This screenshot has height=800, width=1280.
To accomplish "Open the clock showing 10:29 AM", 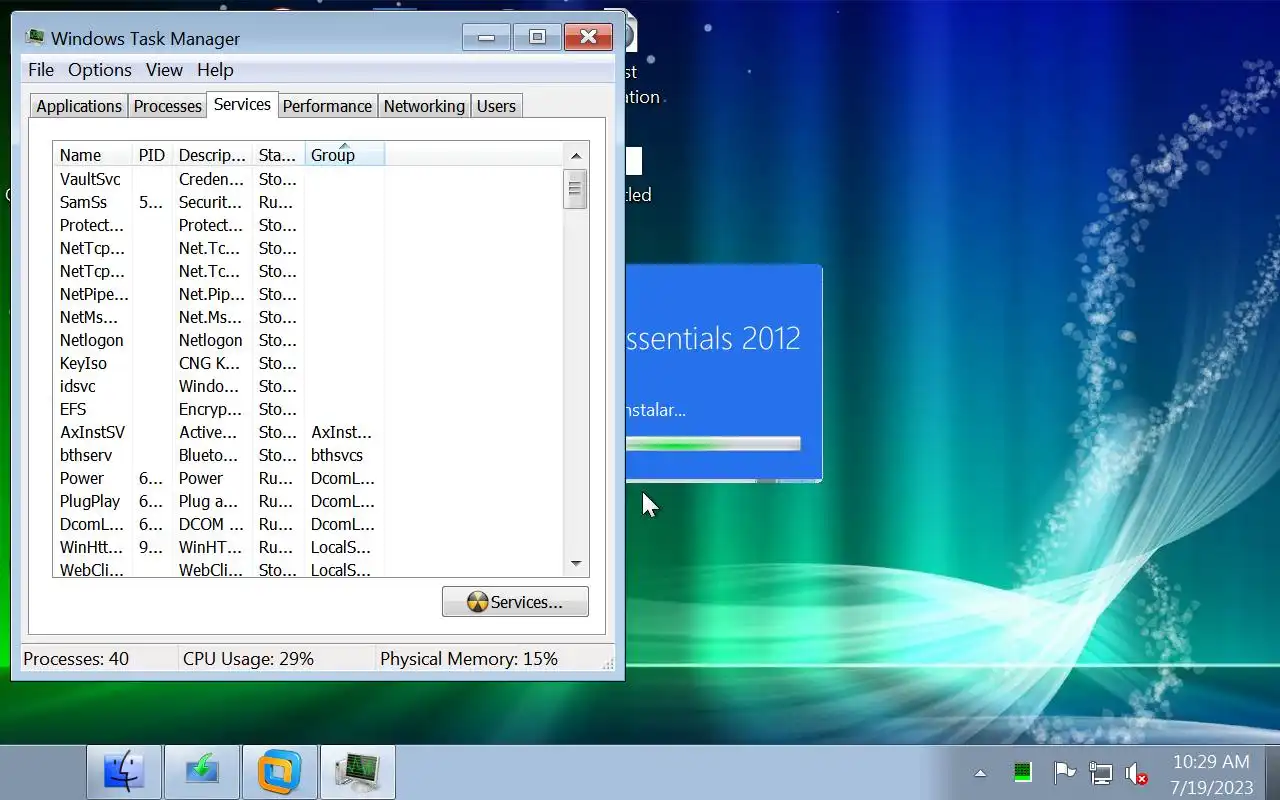I will click(1211, 774).
